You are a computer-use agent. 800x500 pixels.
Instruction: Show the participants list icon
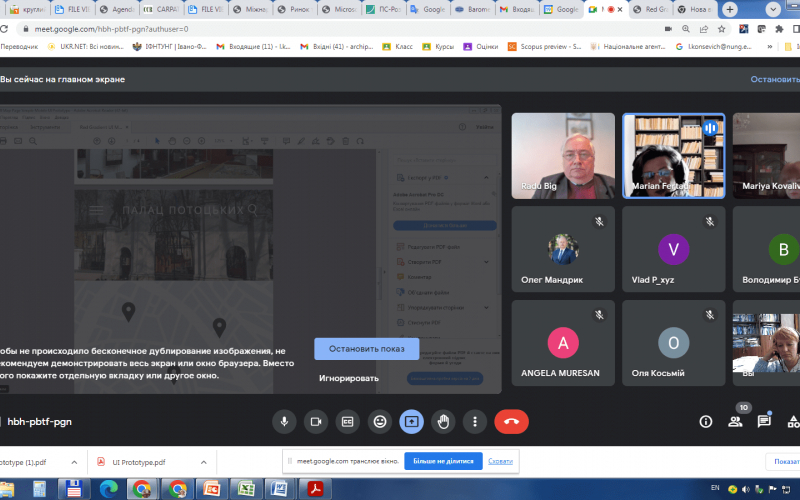point(735,421)
